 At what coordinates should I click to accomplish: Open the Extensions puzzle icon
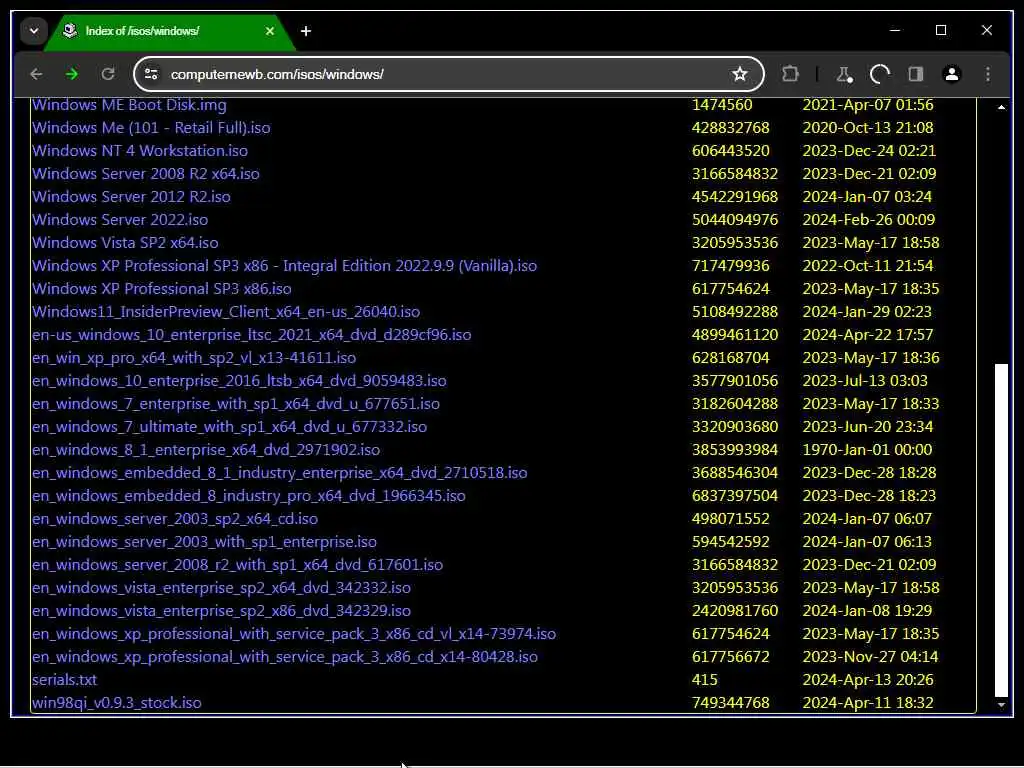click(x=790, y=74)
